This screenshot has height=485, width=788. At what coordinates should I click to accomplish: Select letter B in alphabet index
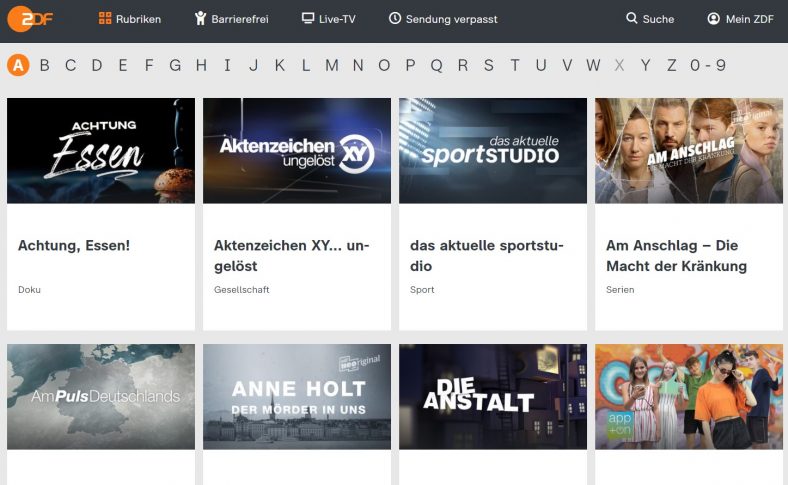tap(45, 65)
